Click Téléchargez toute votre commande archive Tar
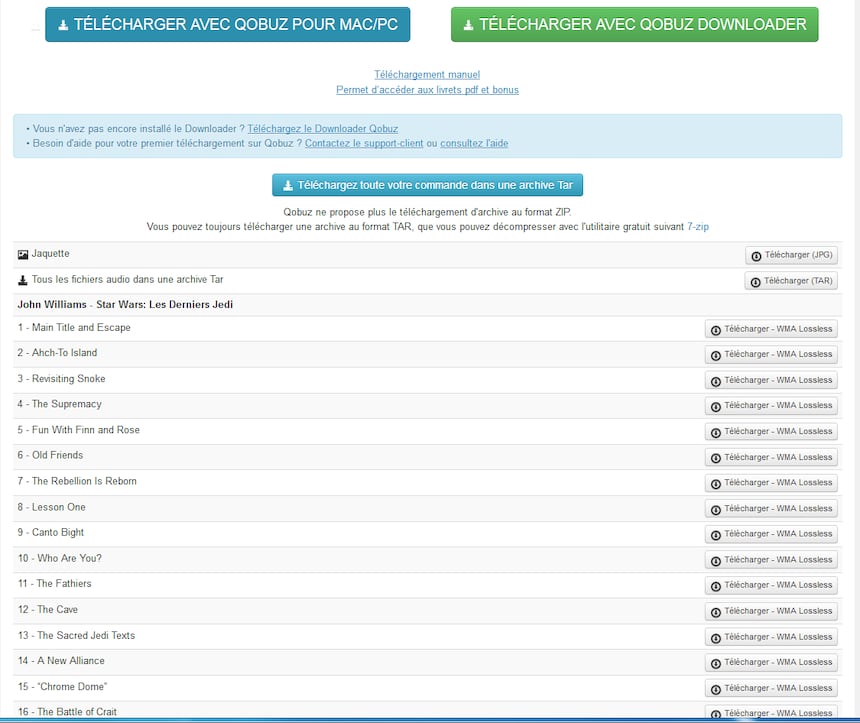This screenshot has height=723, width=860. 427,185
